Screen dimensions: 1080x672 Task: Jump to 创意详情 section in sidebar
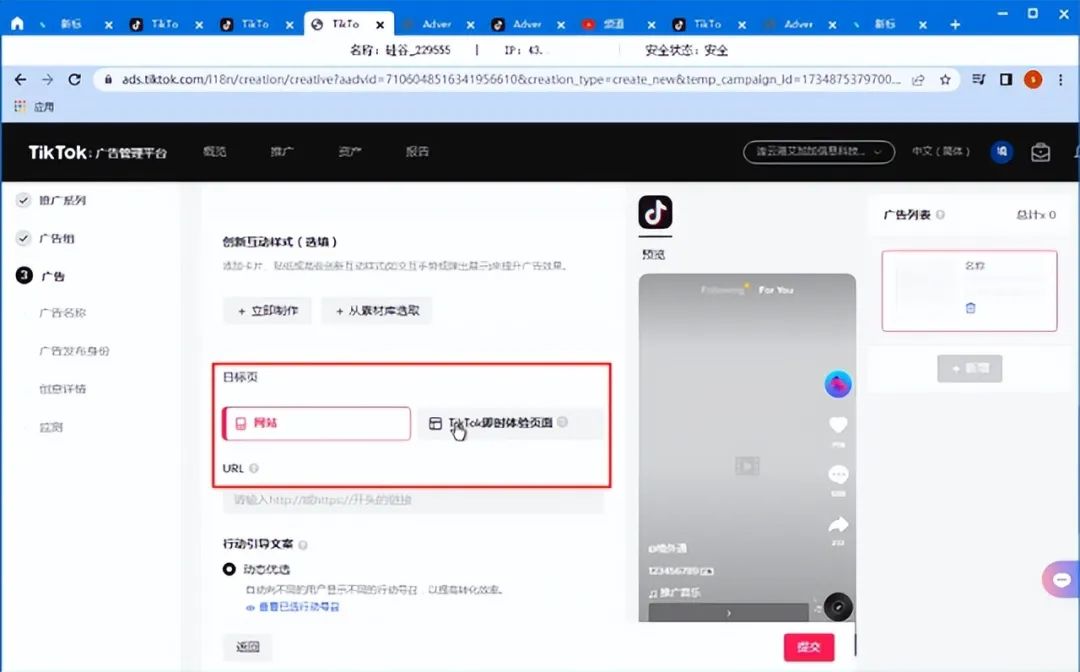click(x=63, y=389)
